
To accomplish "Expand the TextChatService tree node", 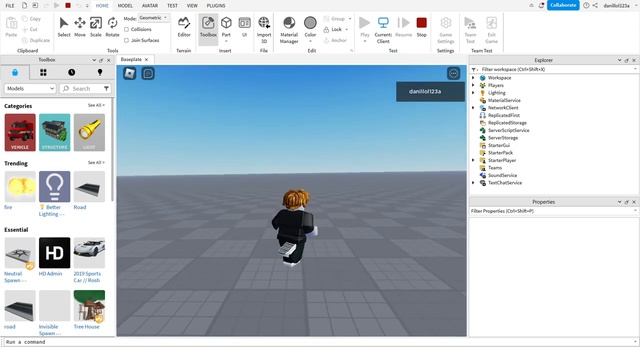I will (473, 183).
